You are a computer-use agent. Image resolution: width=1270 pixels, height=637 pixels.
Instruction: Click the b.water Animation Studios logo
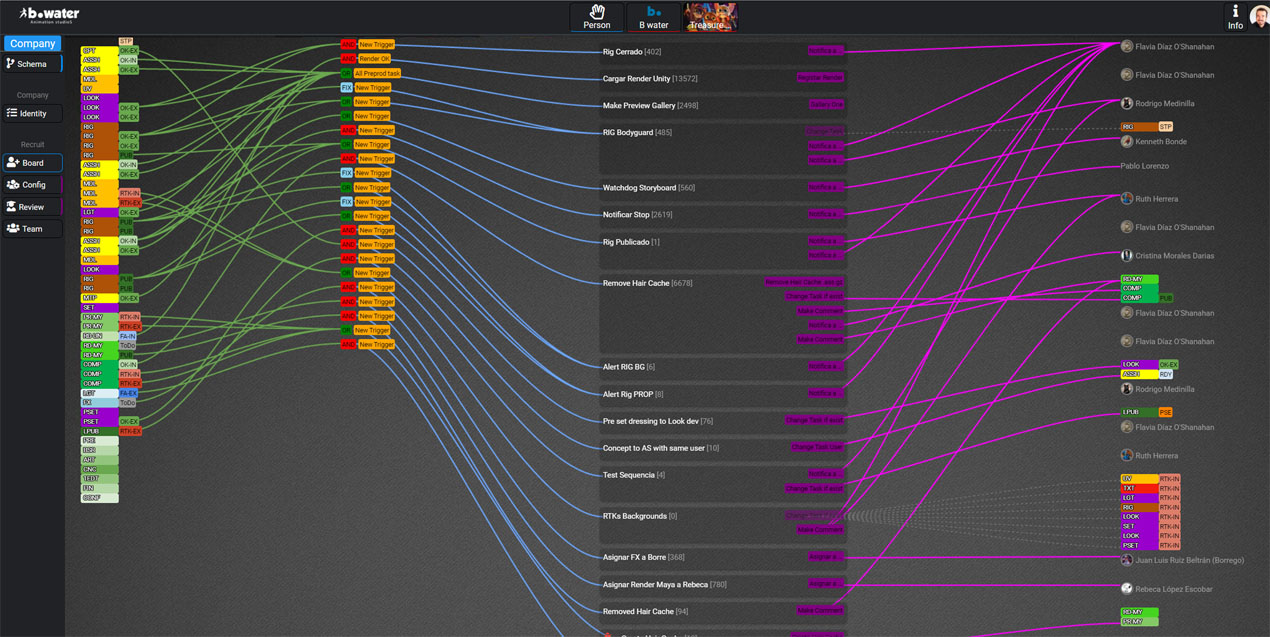(48, 15)
